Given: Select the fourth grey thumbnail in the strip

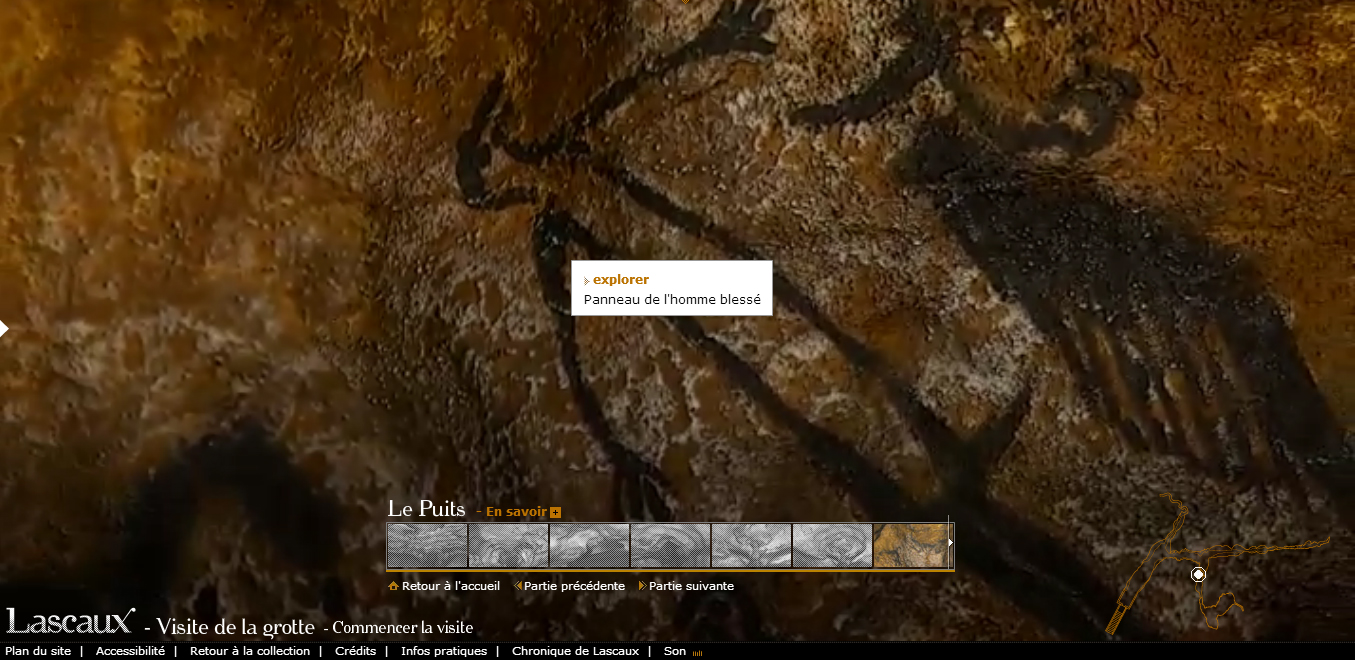Looking at the screenshot, I should pyautogui.click(x=670, y=545).
